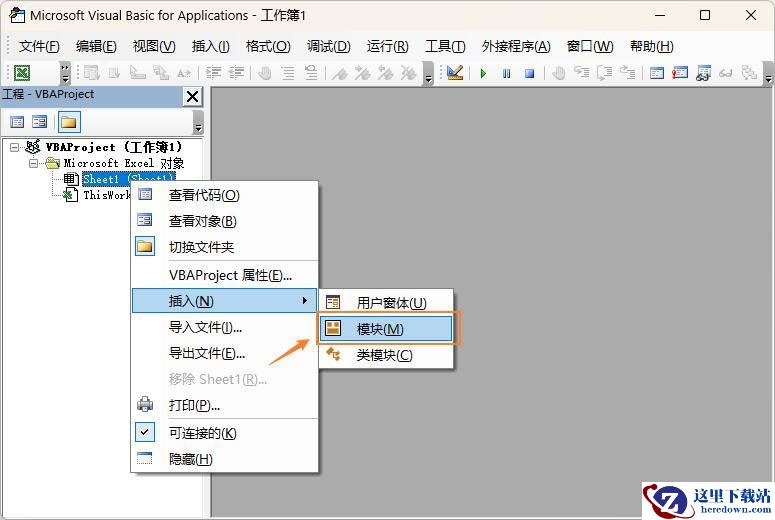This screenshot has height=520, width=775.
Task: Open the Watch Window icon
Action: click(703, 73)
